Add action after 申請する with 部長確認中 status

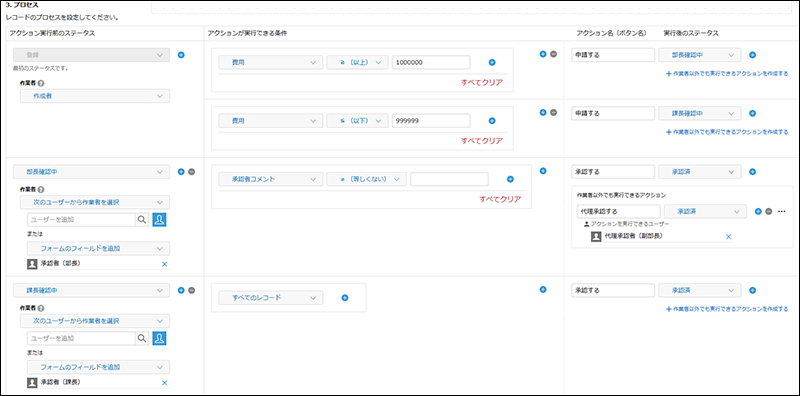tap(752, 55)
